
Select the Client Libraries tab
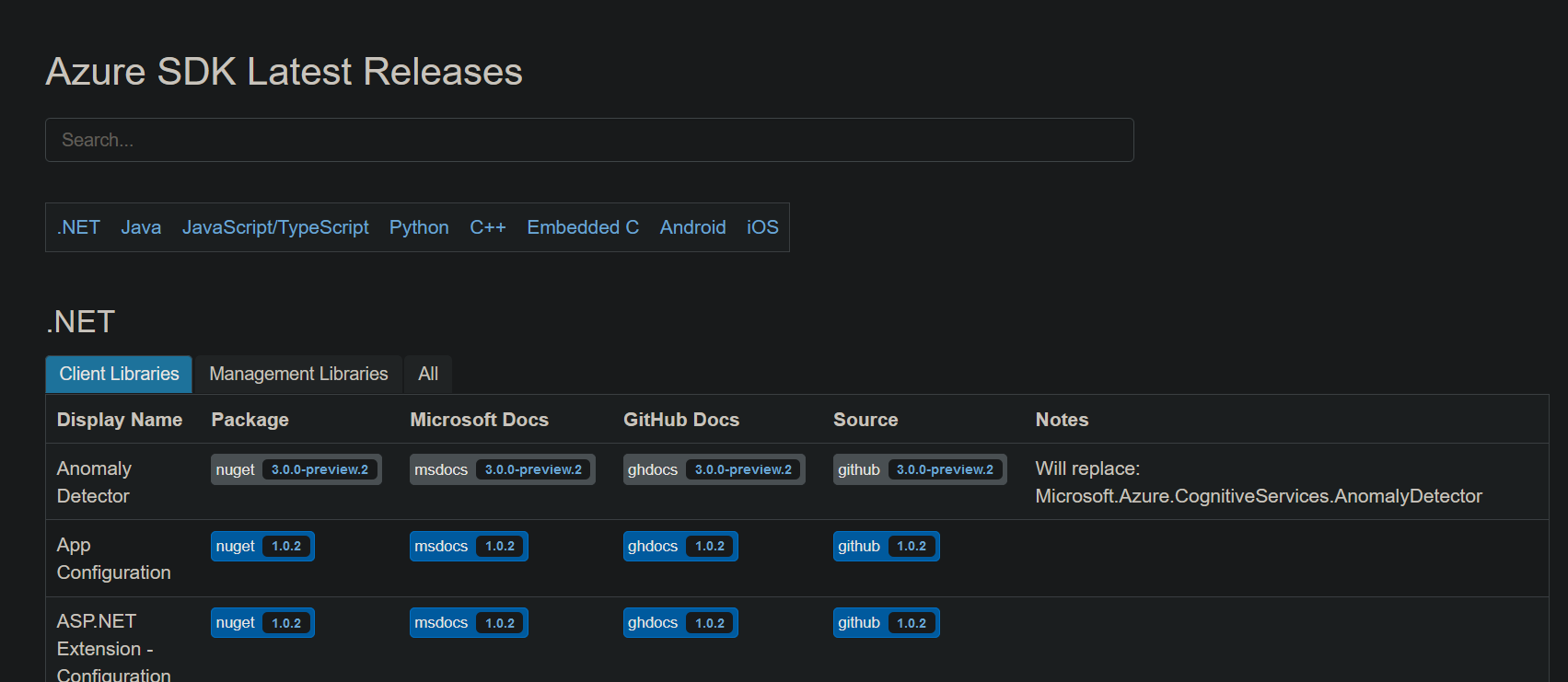coord(119,375)
